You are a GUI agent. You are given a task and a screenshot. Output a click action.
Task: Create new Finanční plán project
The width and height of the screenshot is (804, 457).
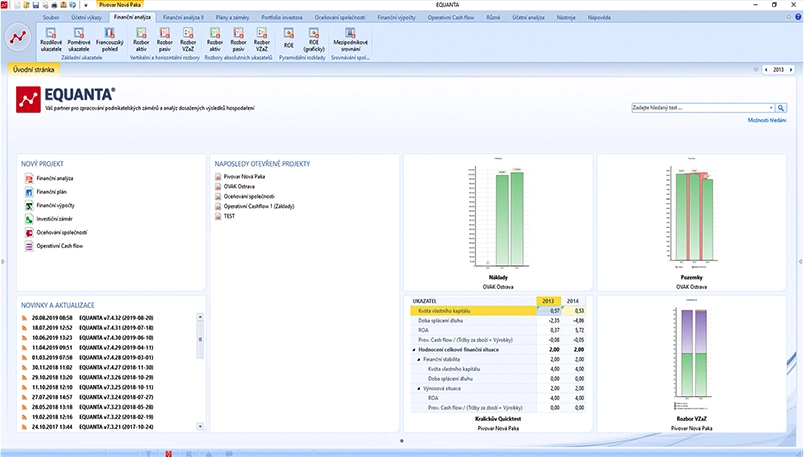[x=46, y=192]
